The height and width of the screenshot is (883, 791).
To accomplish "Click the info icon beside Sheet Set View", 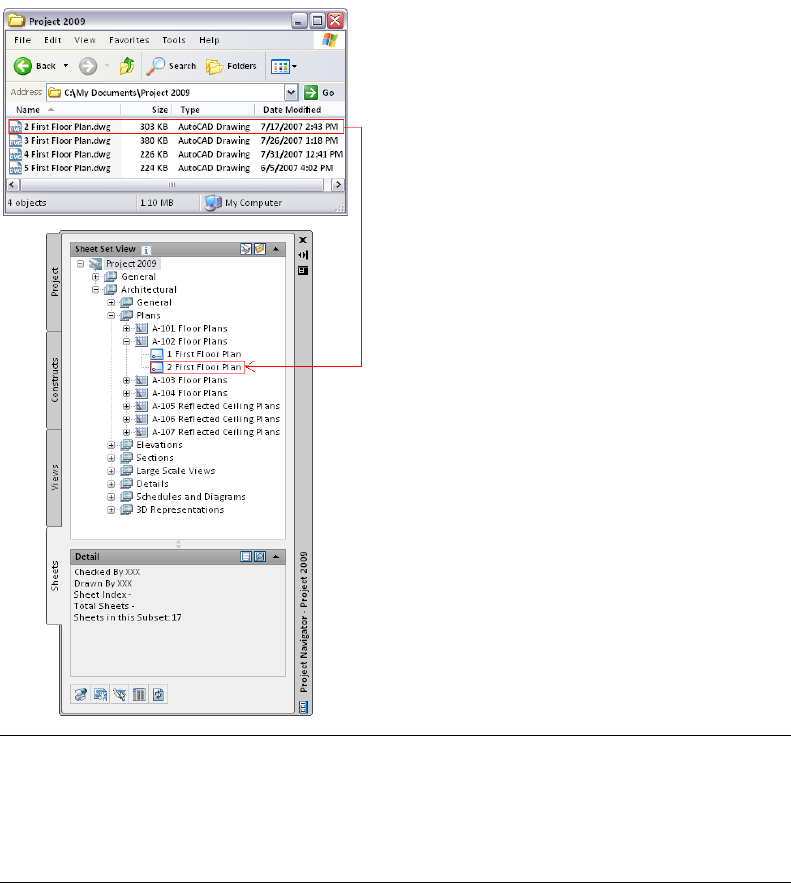I will (146, 249).
